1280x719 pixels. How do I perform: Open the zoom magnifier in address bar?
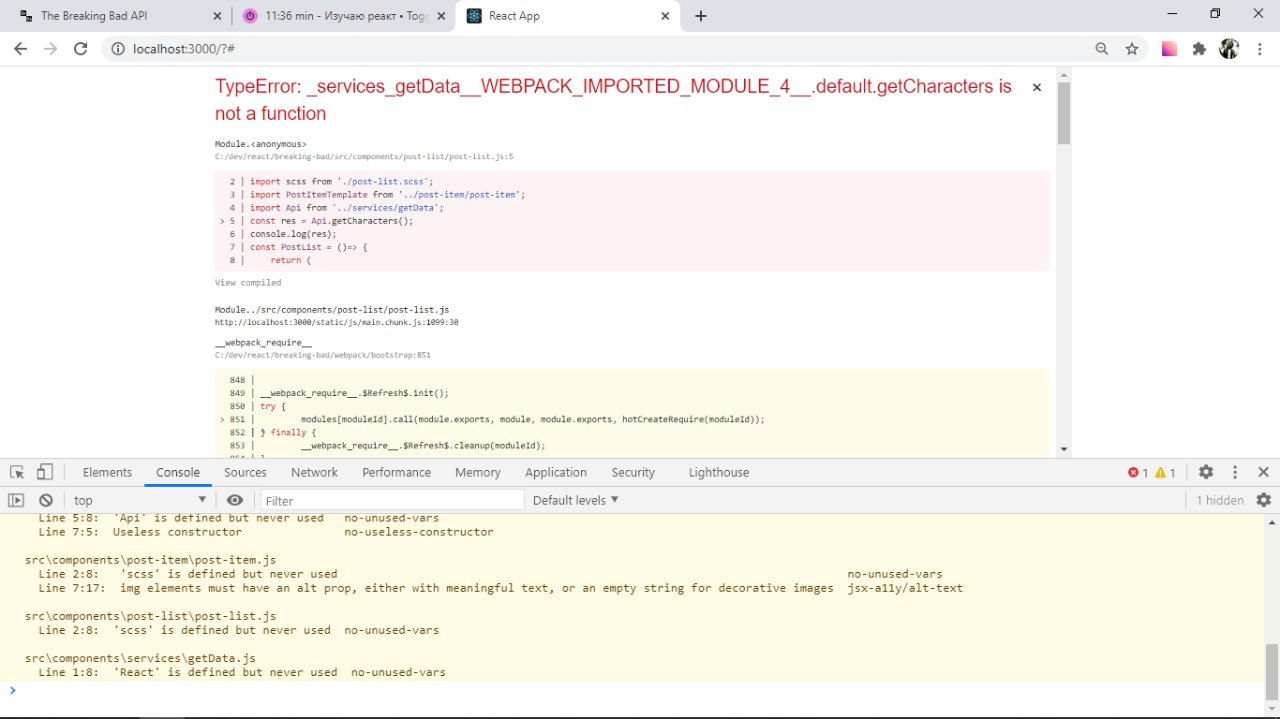(x=1101, y=48)
